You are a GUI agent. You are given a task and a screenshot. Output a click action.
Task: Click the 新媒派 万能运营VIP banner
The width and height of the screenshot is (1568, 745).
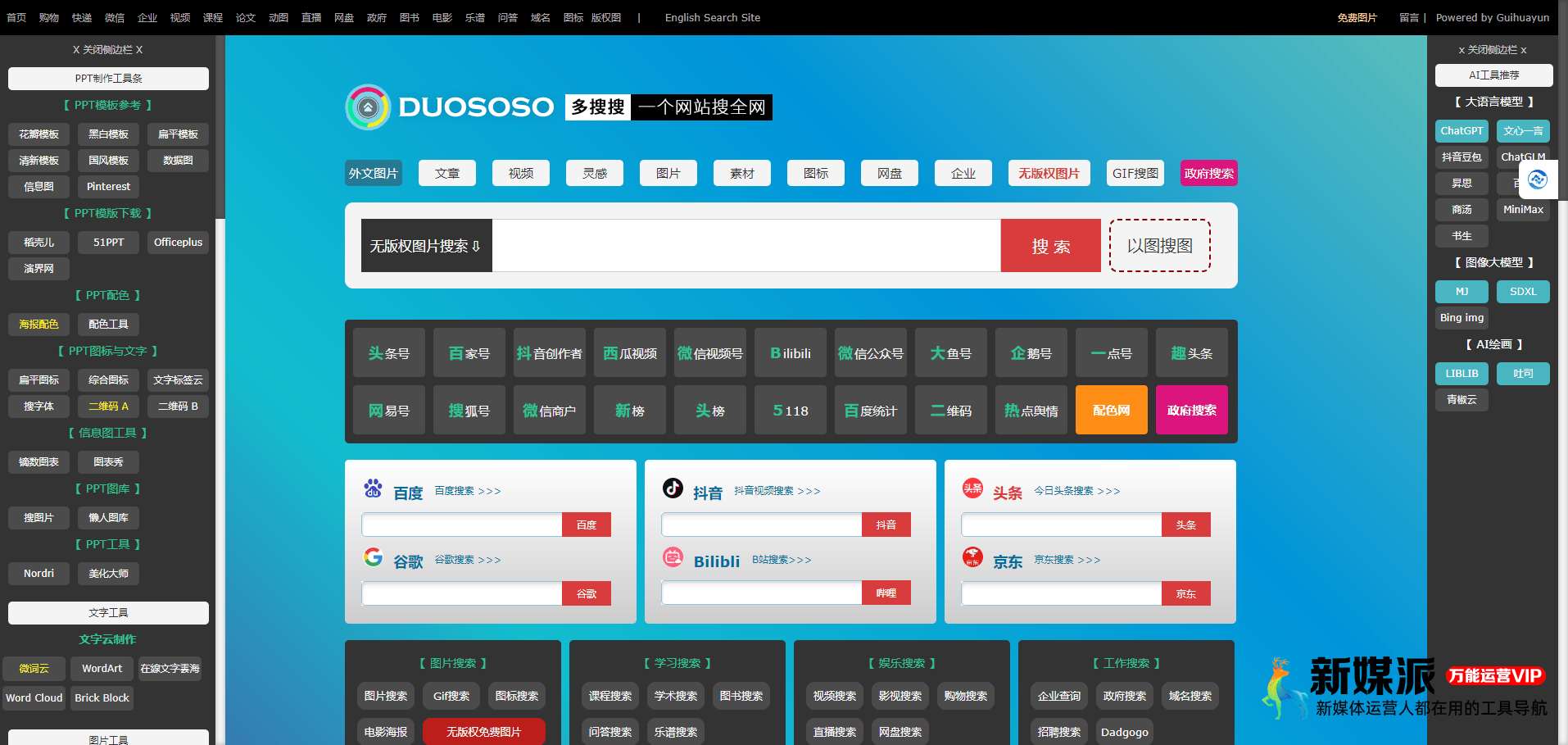click(1404, 687)
